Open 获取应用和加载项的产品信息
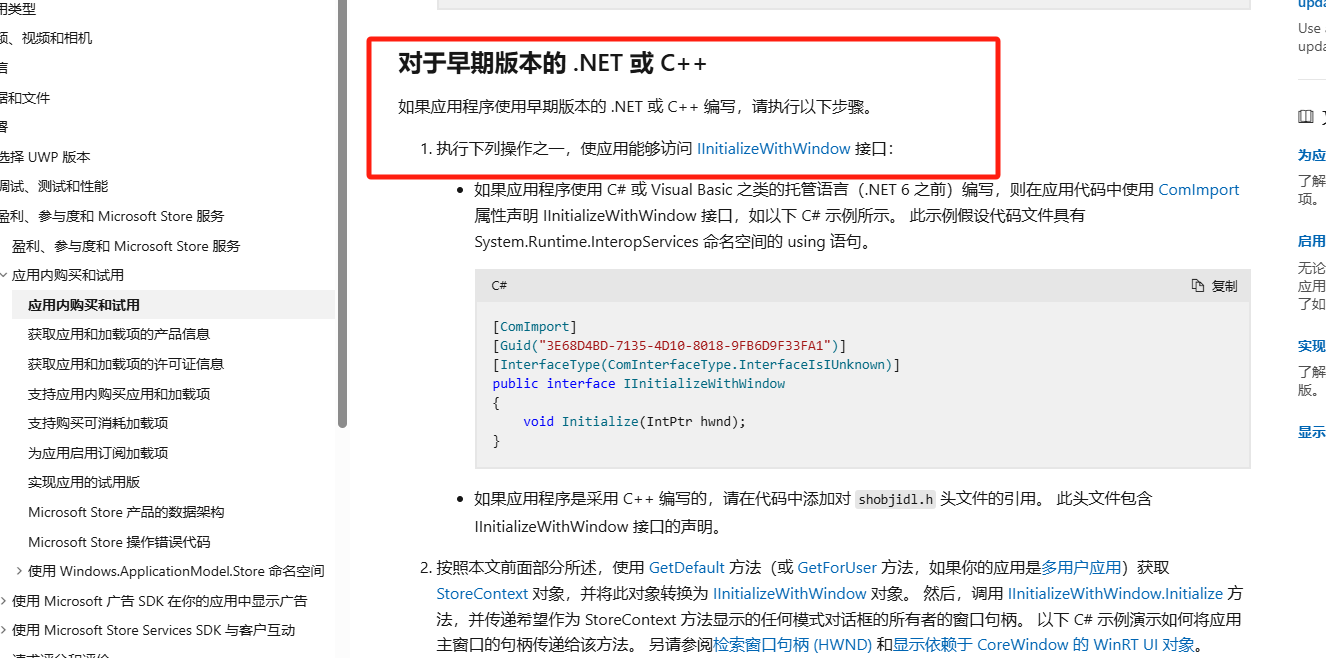The height and width of the screenshot is (658, 1326). (119, 334)
